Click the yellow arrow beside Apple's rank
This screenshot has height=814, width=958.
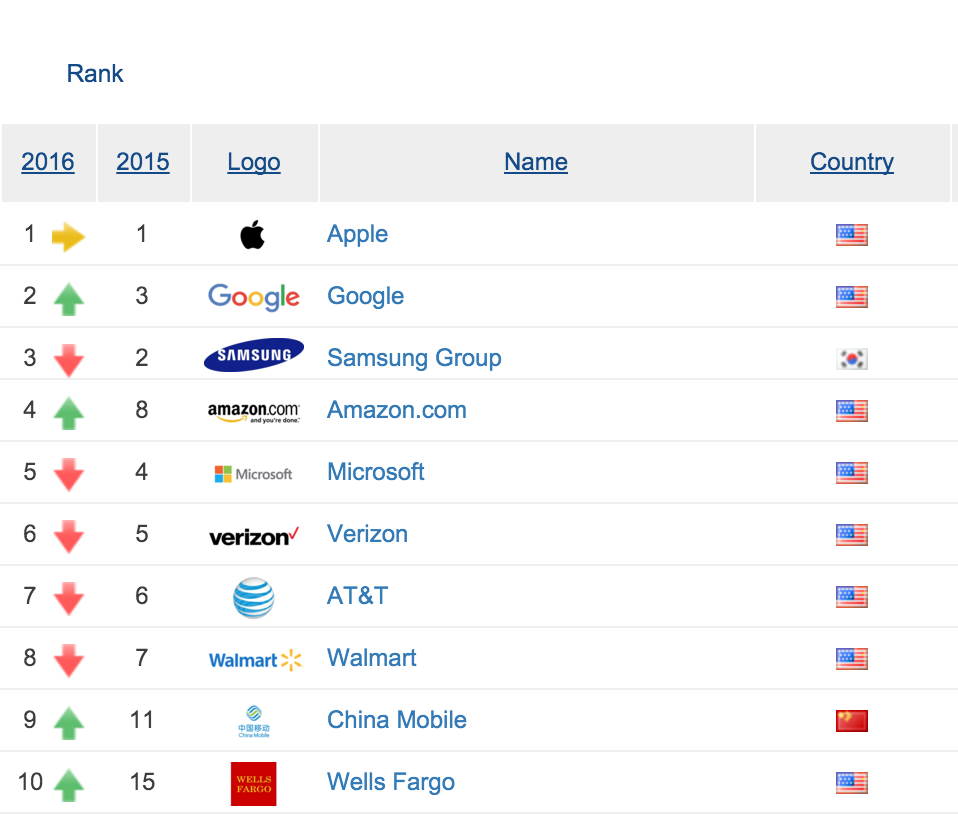pyautogui.click(x=68, y=237)
